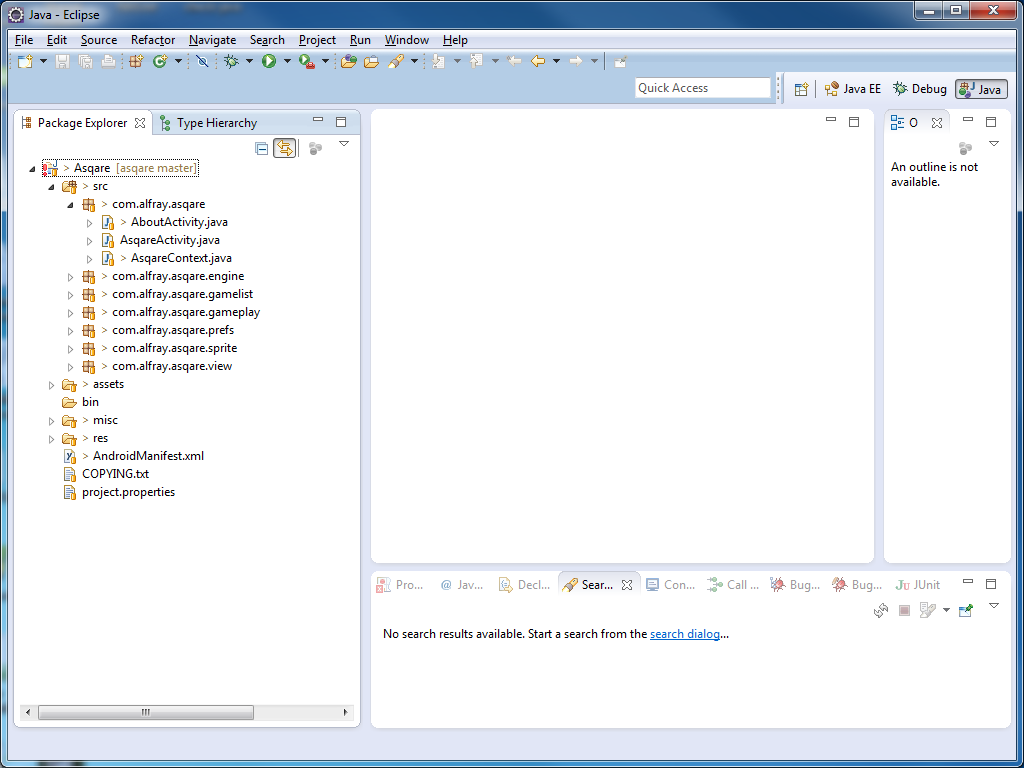Open the Debug configurations dropdown arrow
1024x768 pixels.
[x=249, y=61]
